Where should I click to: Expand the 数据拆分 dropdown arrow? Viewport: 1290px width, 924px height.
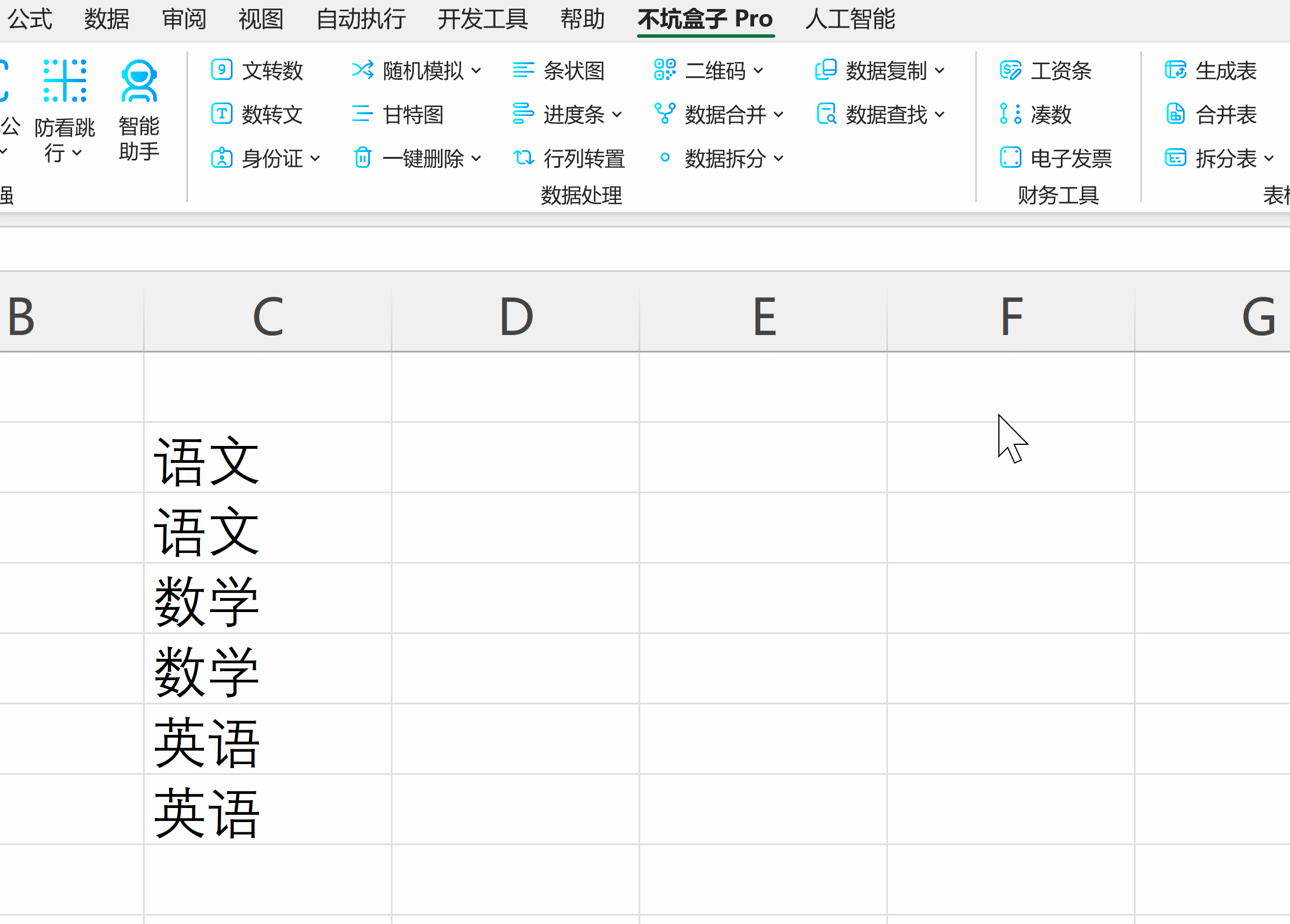pyautogui.click(x=779, y=159)
